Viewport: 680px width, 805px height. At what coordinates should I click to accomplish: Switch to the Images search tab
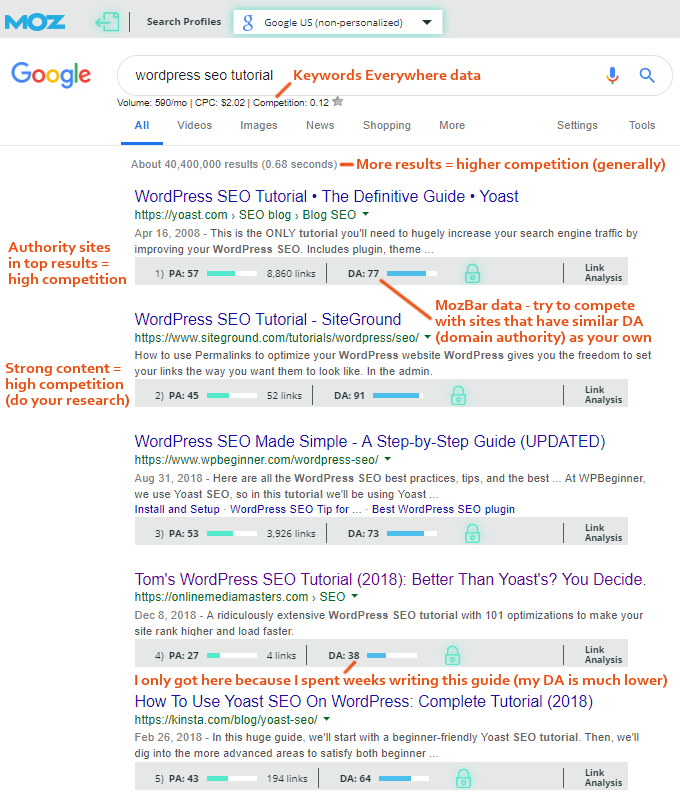pyautogui.click(x=259, y=125)
